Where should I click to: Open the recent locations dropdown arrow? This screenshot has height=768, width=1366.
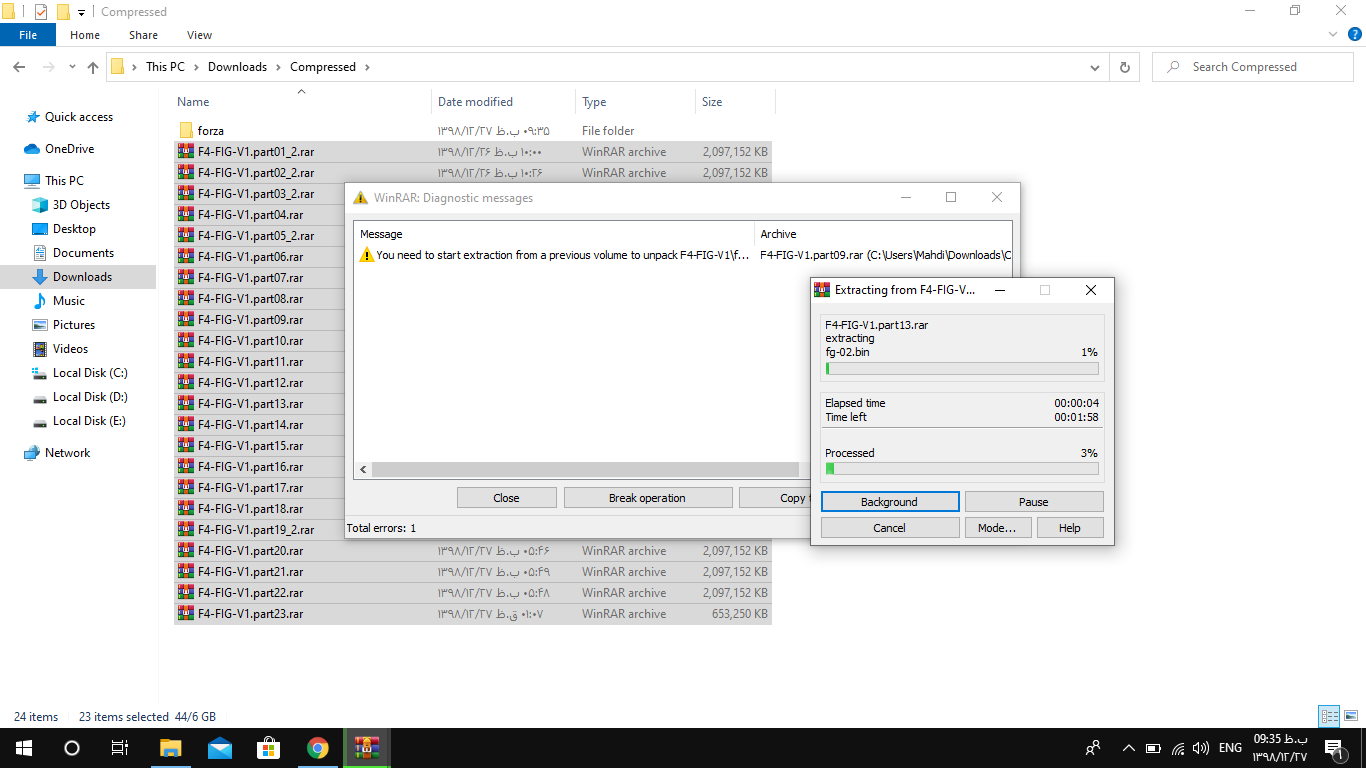71,67
